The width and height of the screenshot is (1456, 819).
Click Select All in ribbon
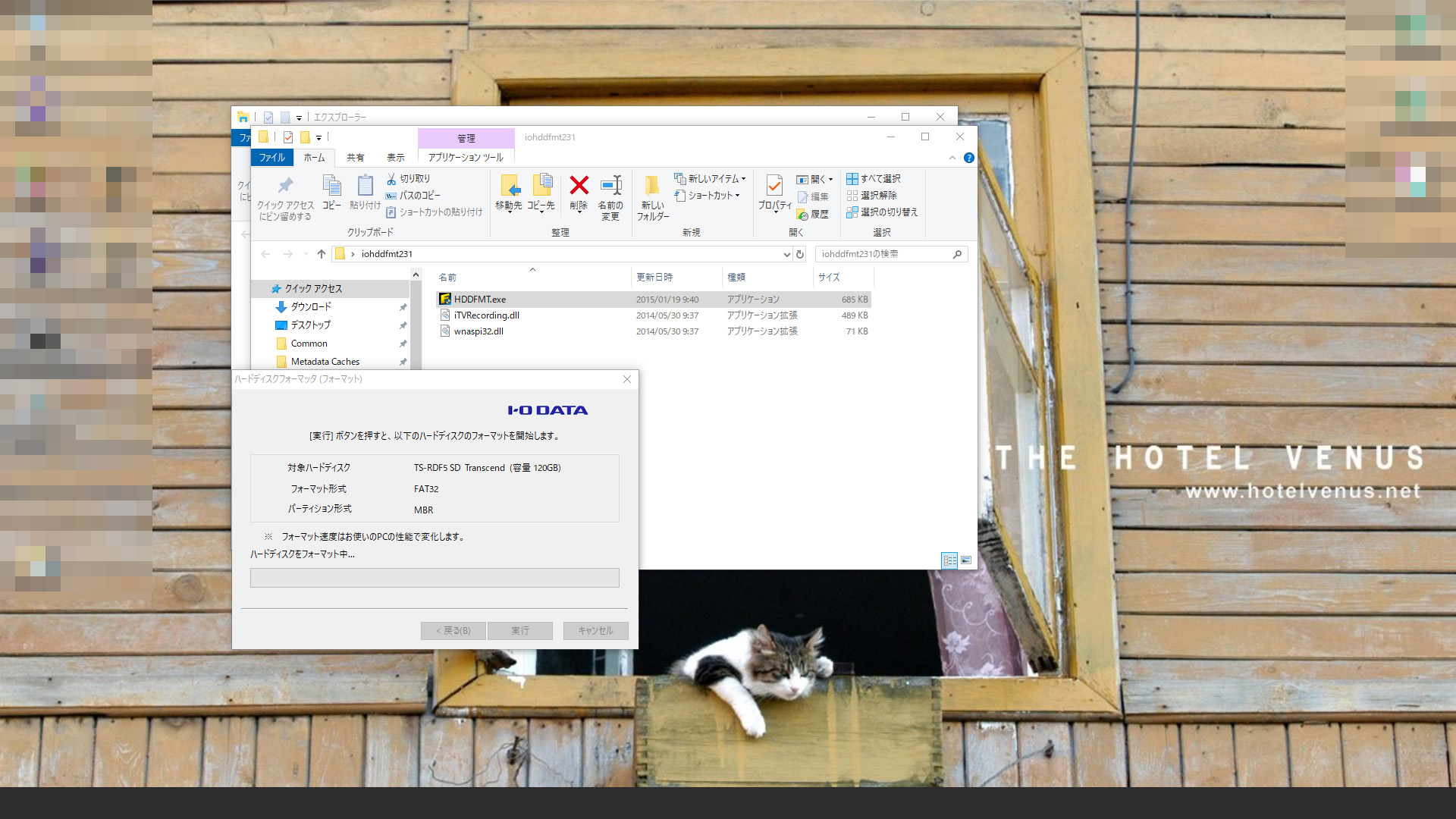(x=874, y=179)
